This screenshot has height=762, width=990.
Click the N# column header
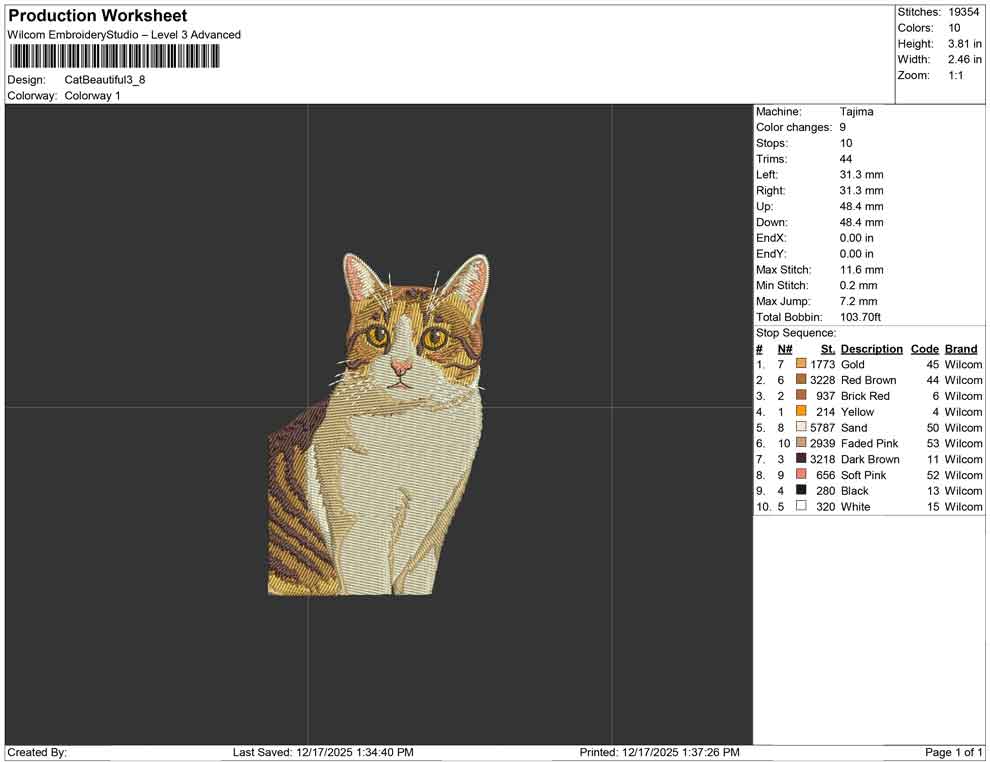point(785,349)
